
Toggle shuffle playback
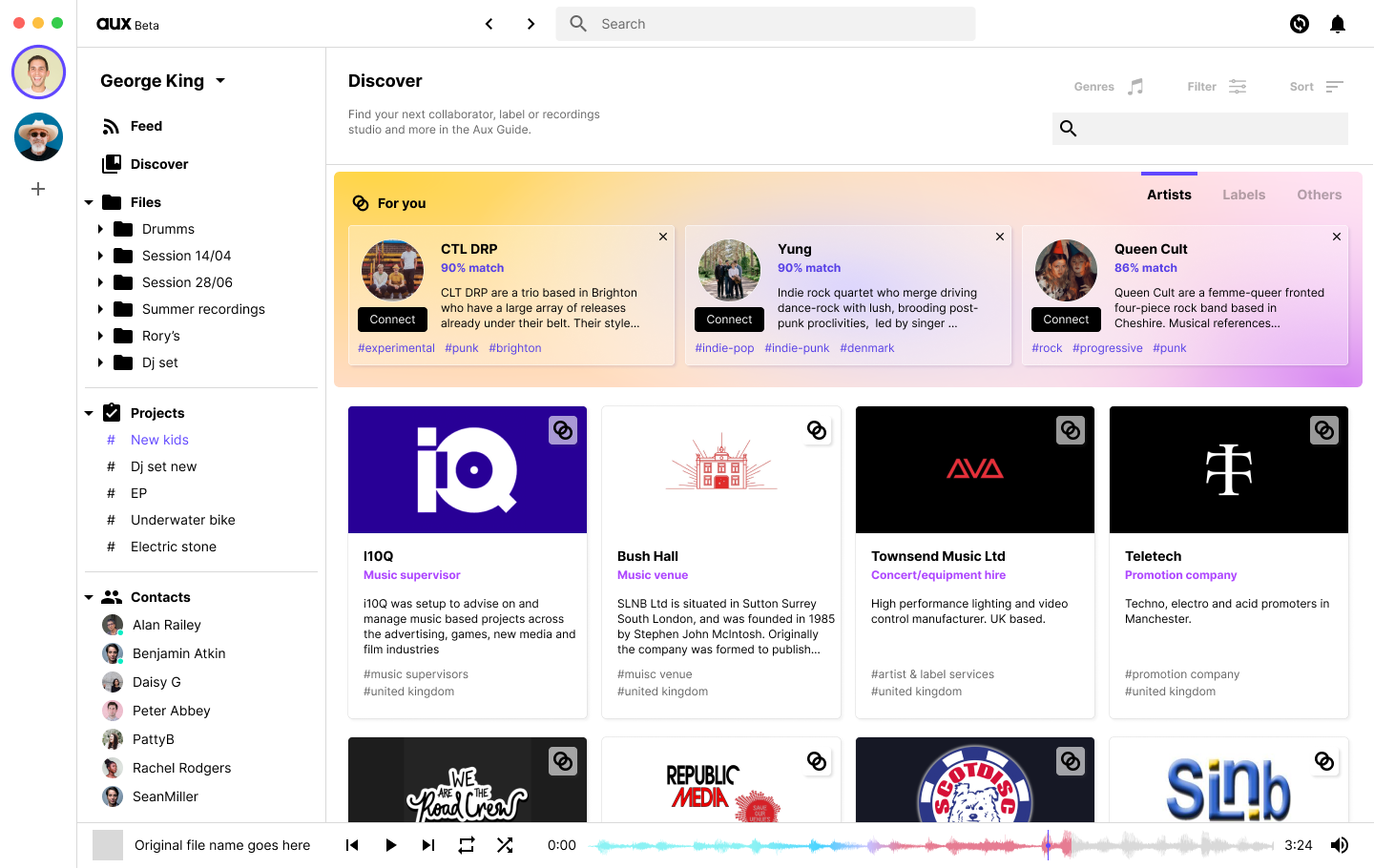[x=505, y=845]
